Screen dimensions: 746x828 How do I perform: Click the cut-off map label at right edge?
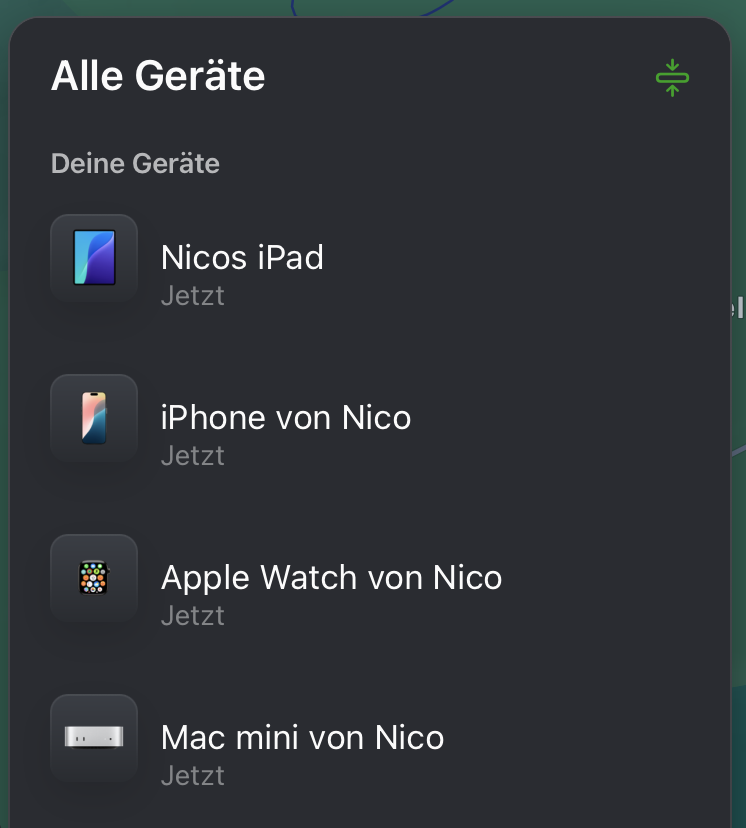pos(739,308)
